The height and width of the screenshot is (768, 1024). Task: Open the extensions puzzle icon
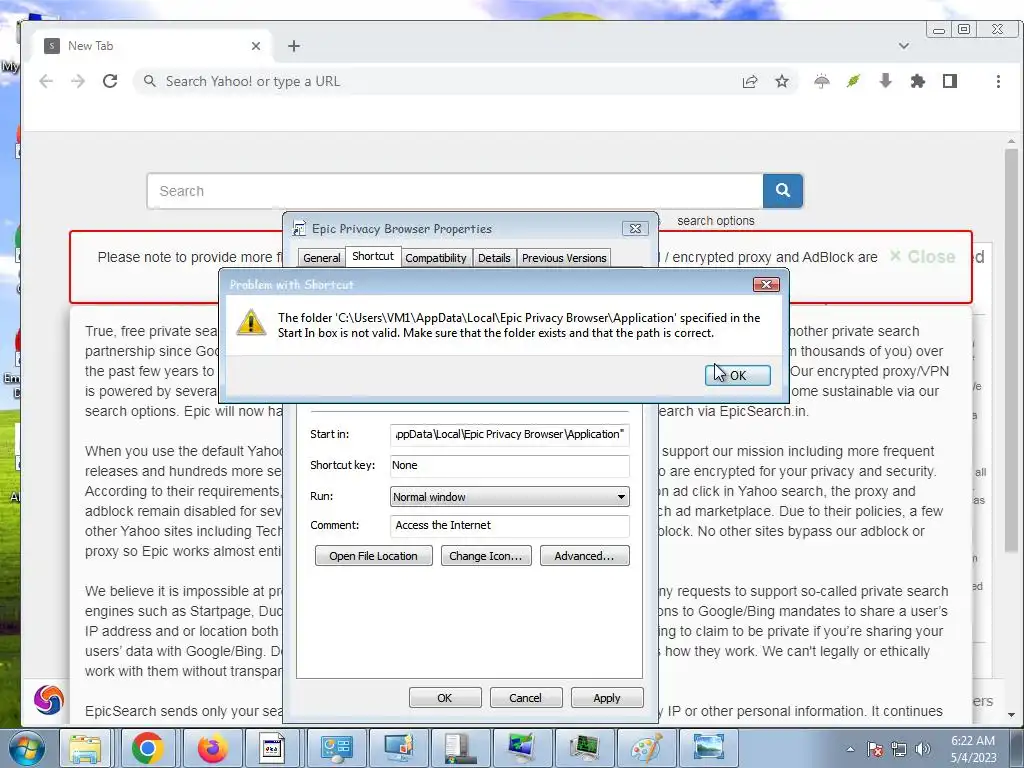(x=918, y=81)
